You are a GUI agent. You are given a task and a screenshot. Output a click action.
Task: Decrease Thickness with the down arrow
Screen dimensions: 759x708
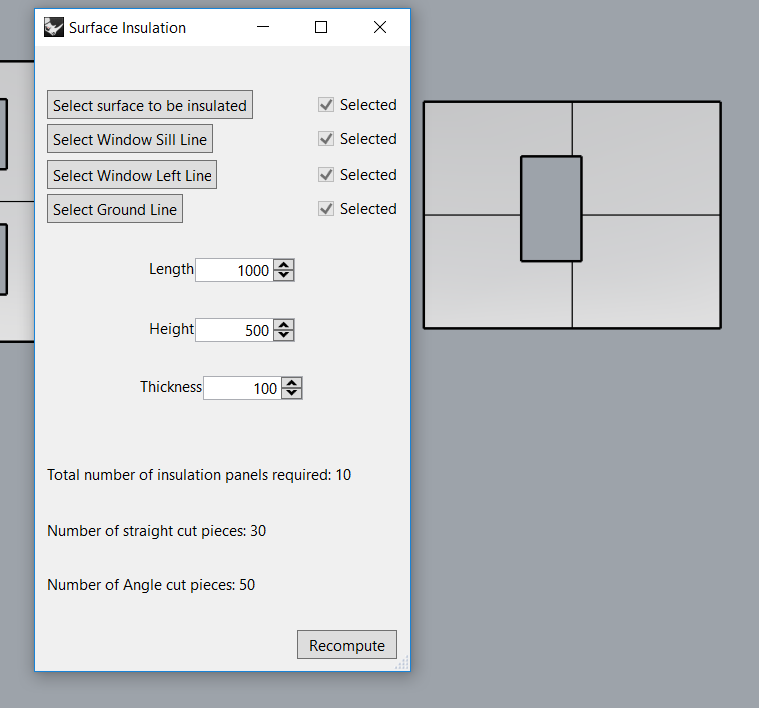point(291,393)
